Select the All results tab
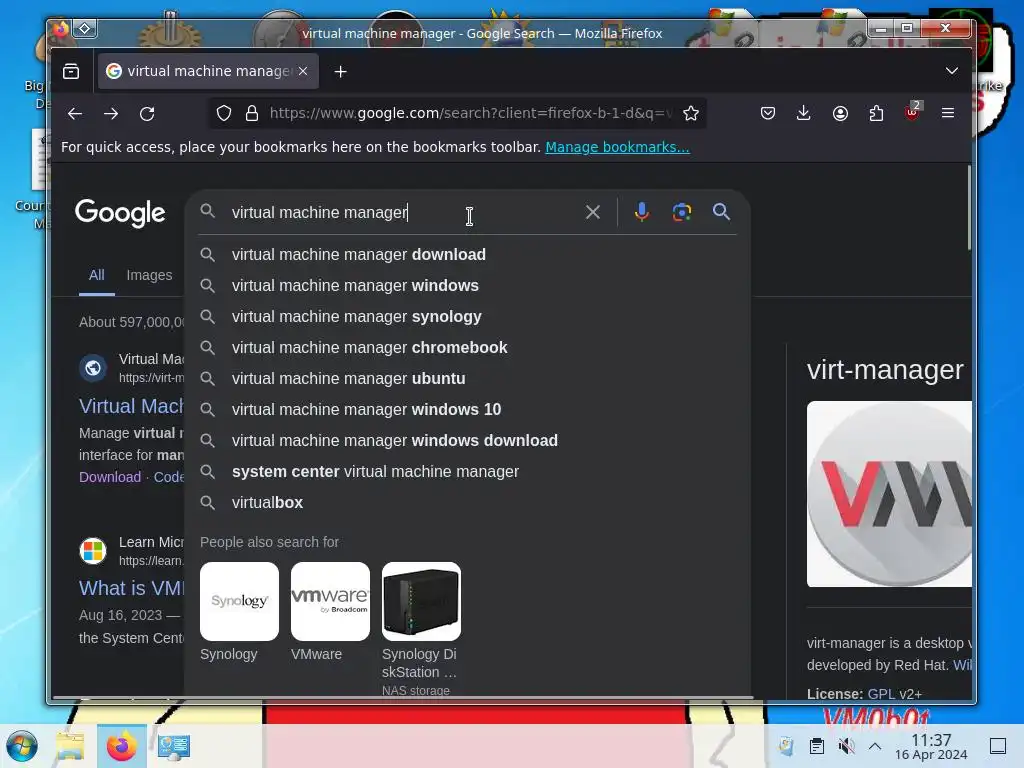The width and height of the screenshot is (1024, 768). (97, 276)
